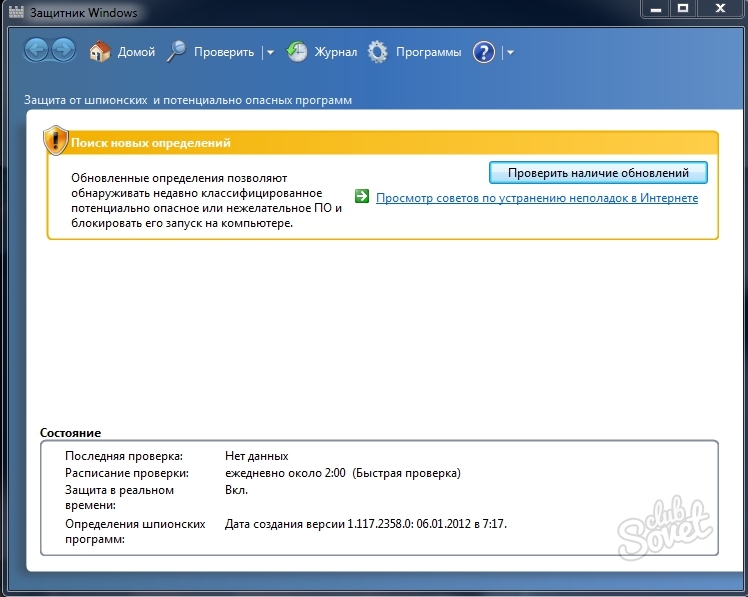The height and width of the screenshot is (597, 748).
Task: Open the Домой page label
Action: coord(136,52)
